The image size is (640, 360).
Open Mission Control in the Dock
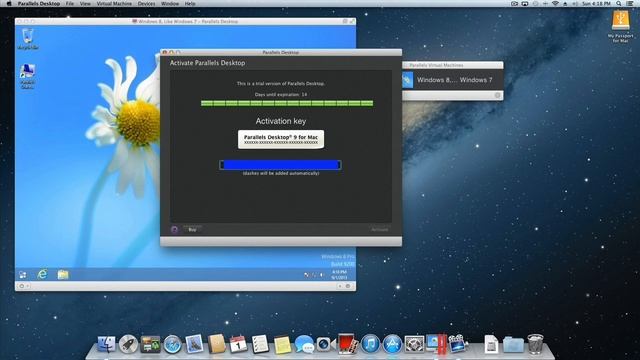click(x=151, y=344)
